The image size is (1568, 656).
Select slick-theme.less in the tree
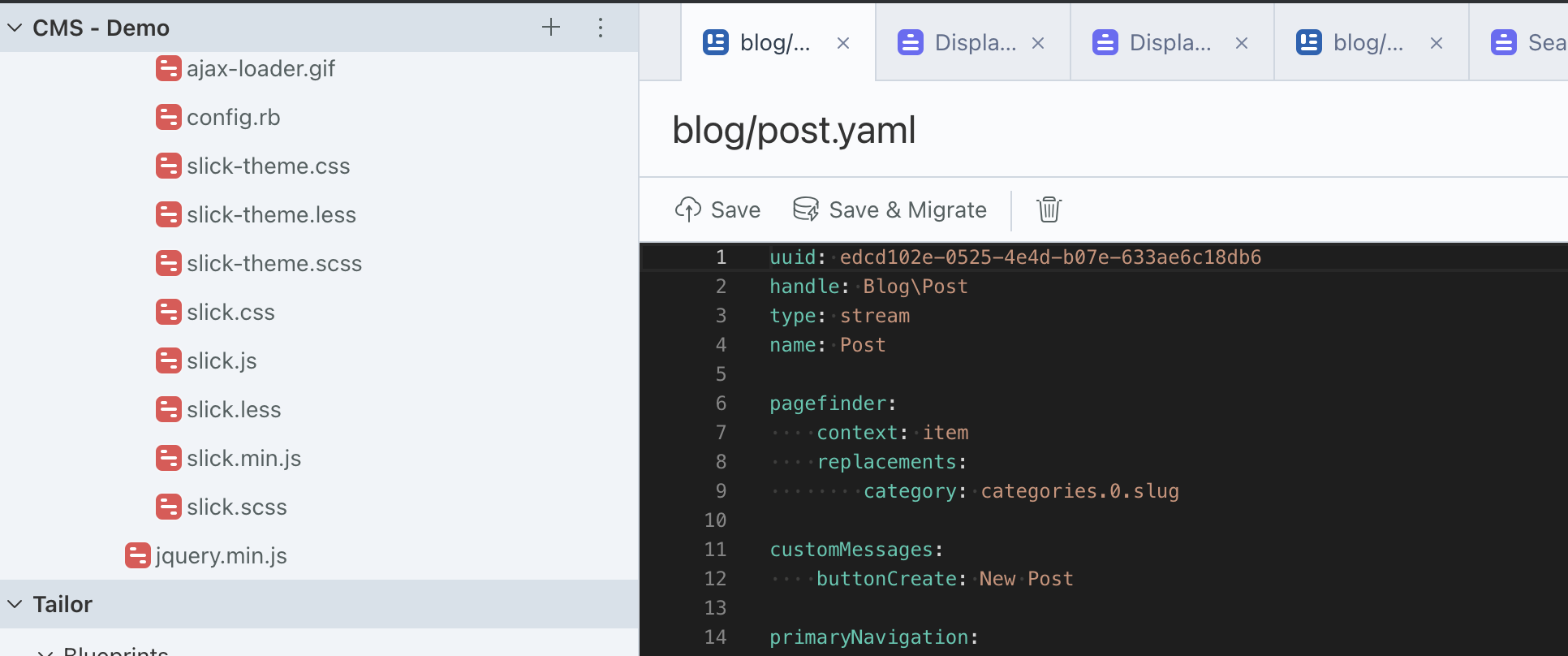(x=271, y=215)
